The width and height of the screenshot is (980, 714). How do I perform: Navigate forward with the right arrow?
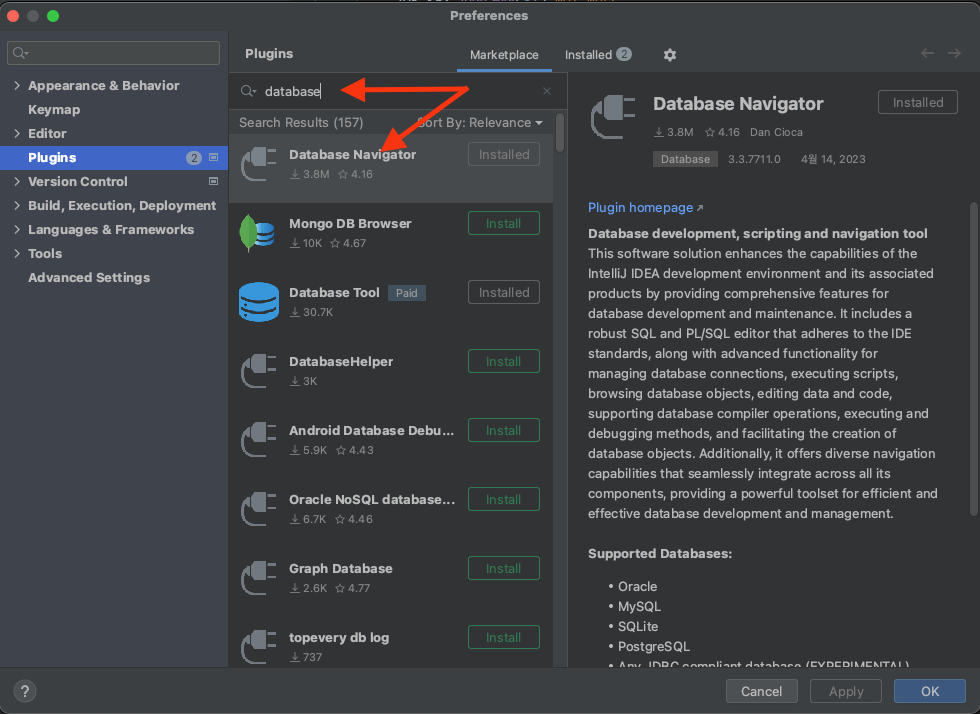click(954, 53)
